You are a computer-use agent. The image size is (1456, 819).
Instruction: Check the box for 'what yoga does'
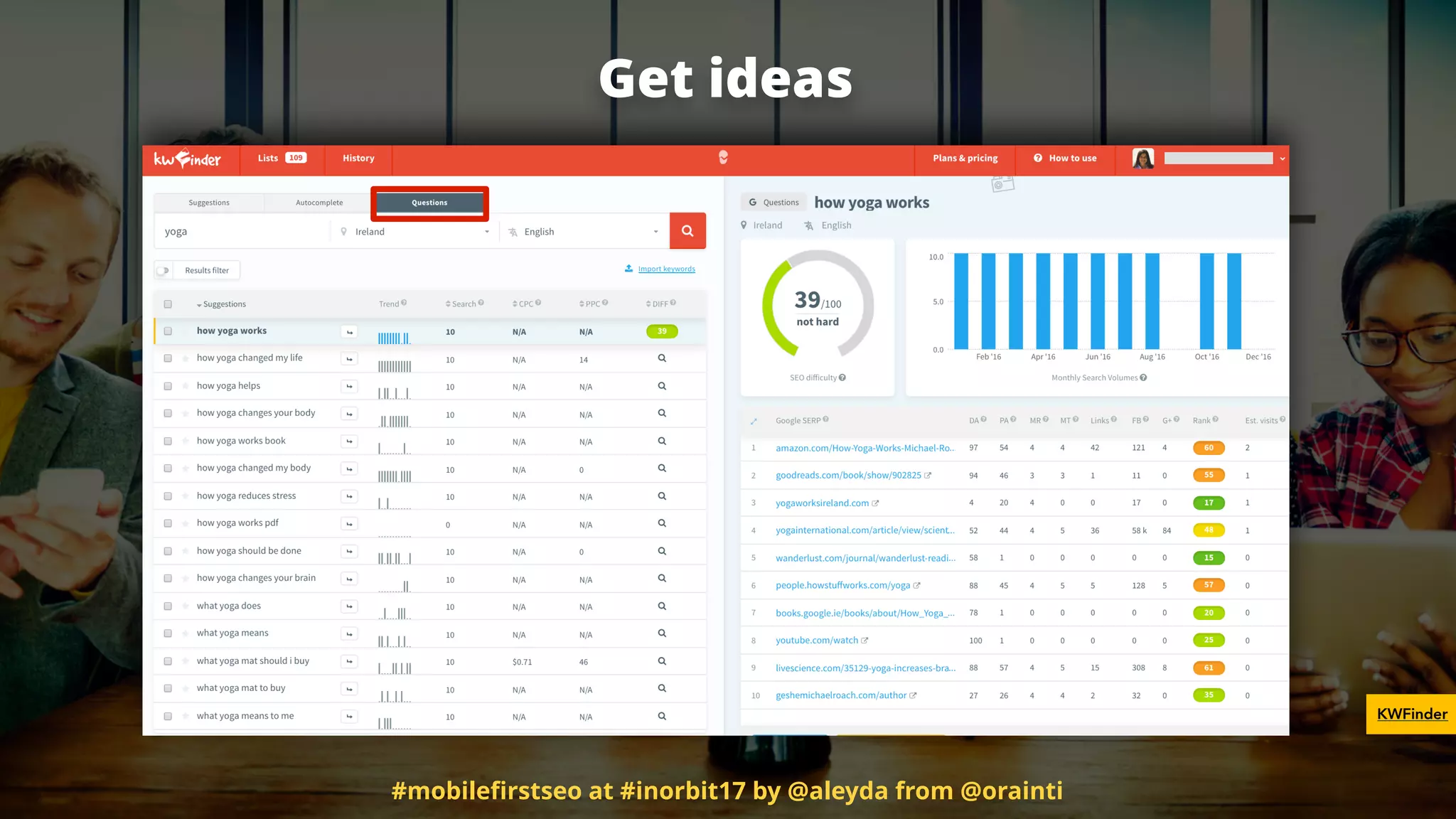click(x=168, y=606)
